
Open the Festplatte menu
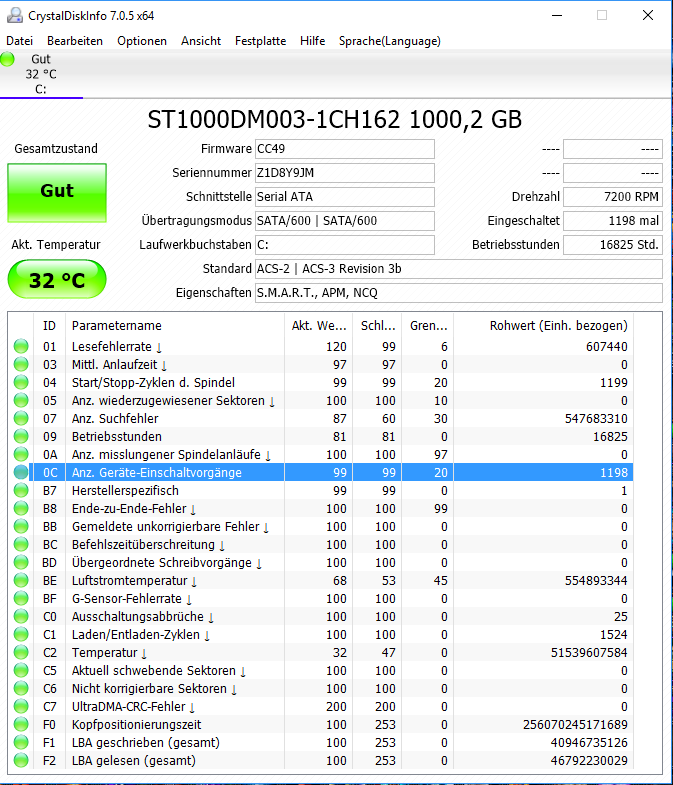pyautogui.click(x=260, y=41)
